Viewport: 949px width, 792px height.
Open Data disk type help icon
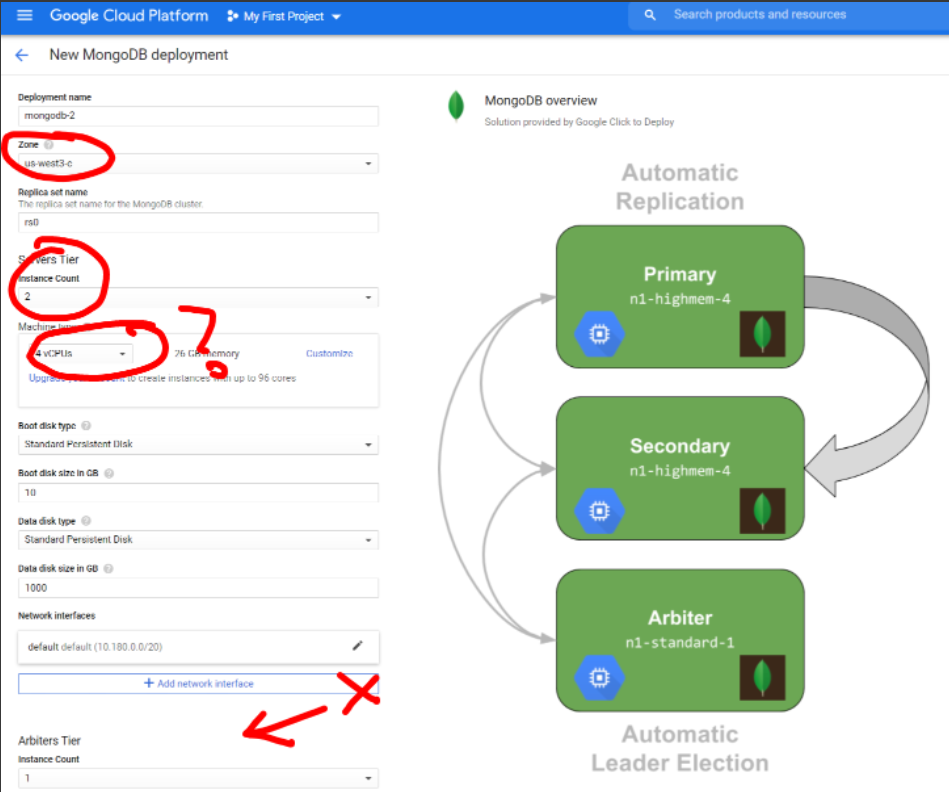pyautogui.click(x=86, y=521)
